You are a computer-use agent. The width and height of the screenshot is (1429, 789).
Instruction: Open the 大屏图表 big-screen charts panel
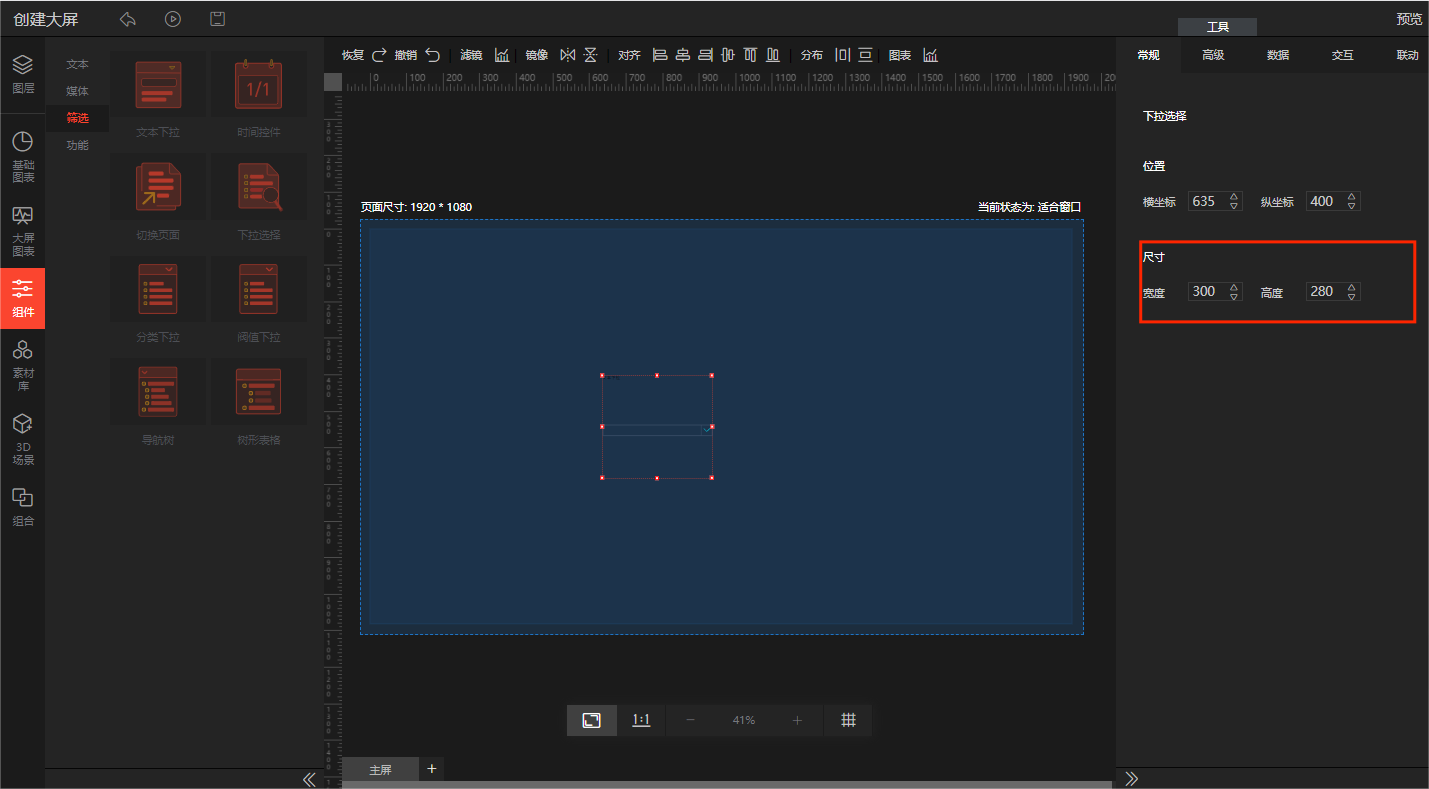(x=22, y=231)
